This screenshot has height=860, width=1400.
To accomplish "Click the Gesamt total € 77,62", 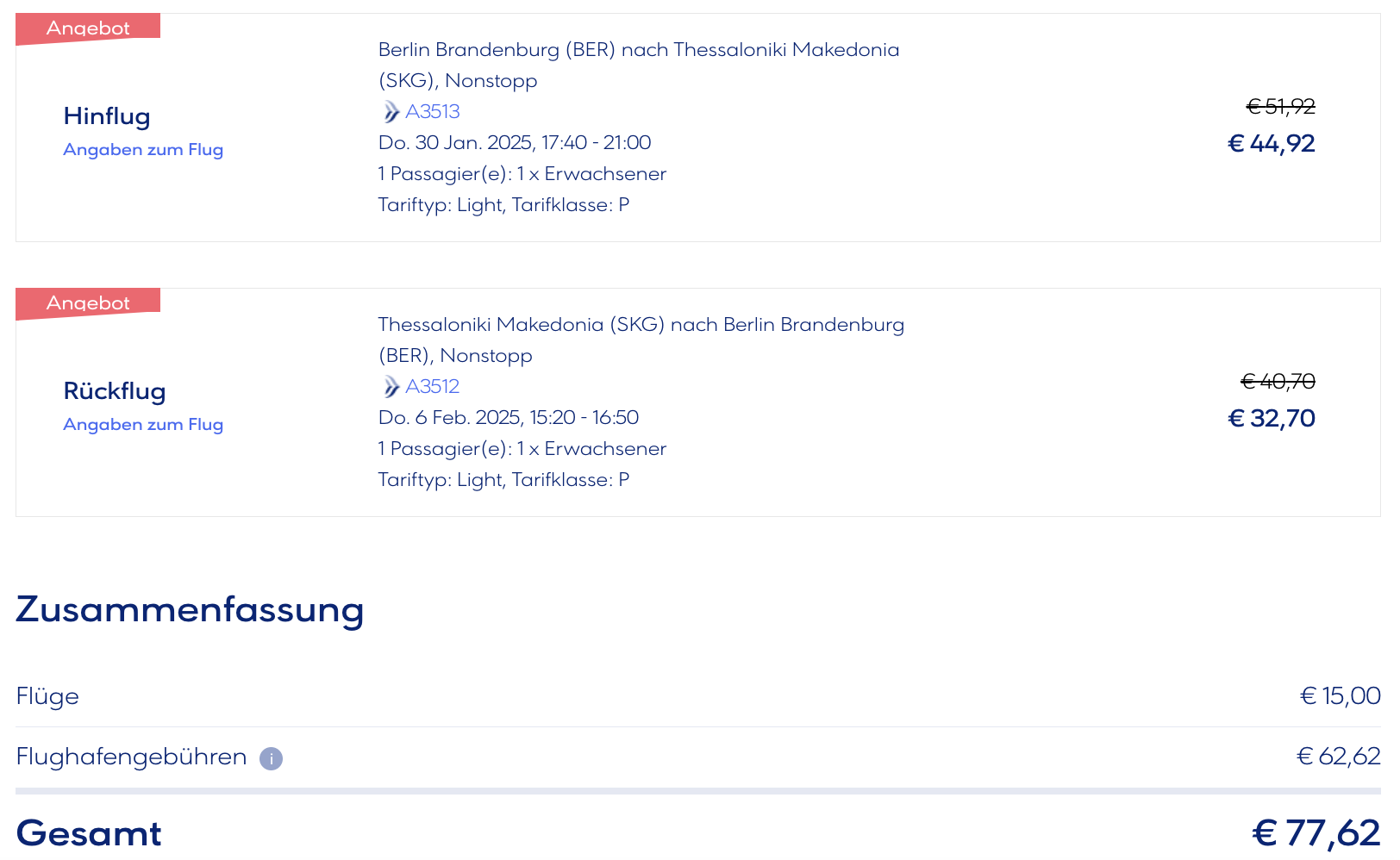I will (1316, 833).
